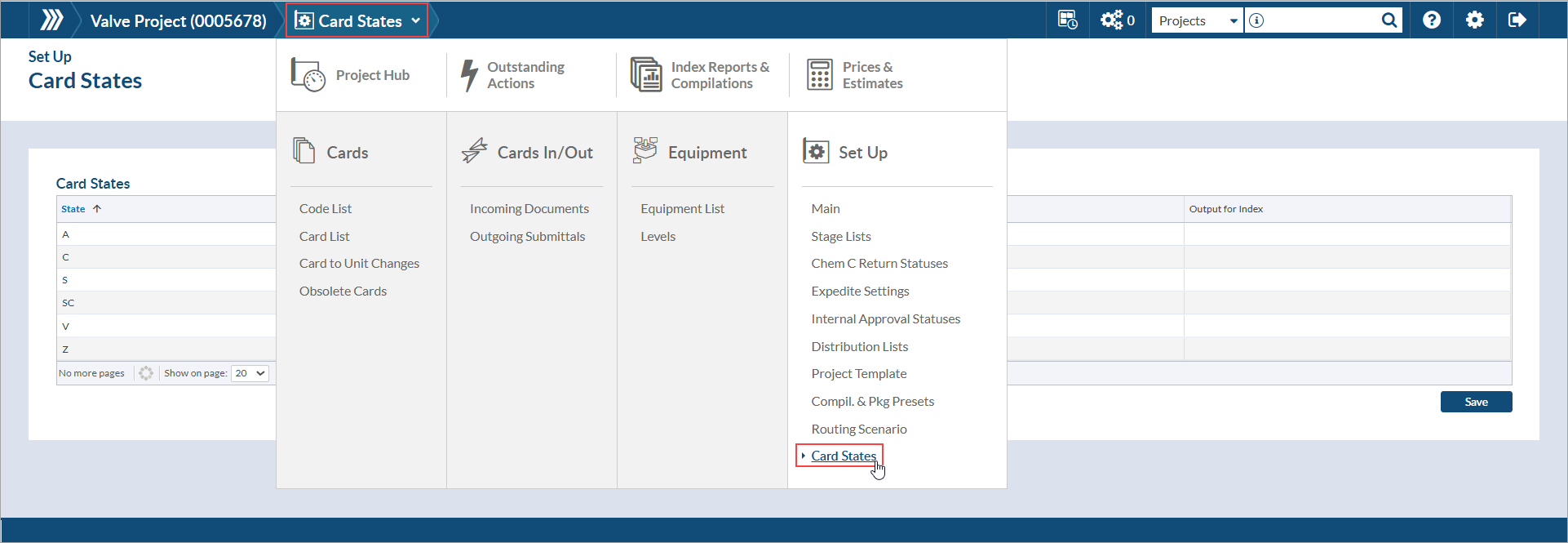Click into the search input field
The image size is (1568, 543).
pyautogui.click(x=1322, y=20)
